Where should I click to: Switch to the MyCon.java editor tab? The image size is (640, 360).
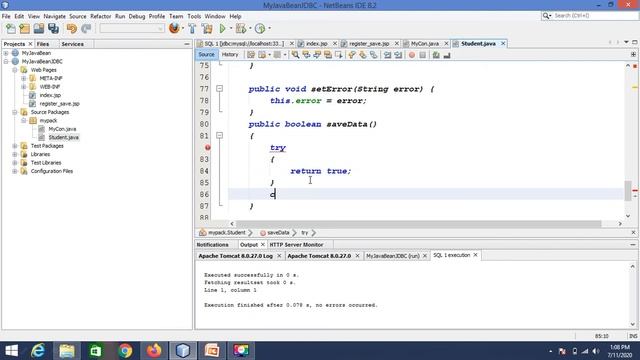click(x=425, y=44)
